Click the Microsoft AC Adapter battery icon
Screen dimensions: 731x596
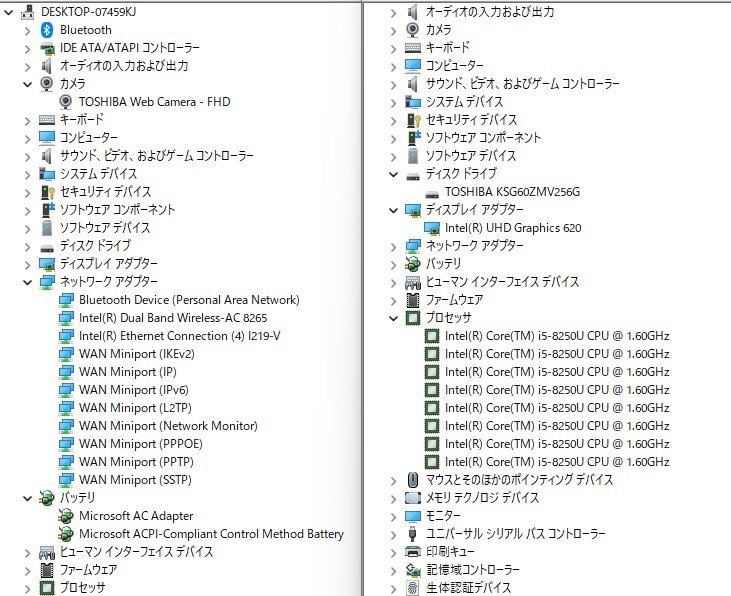coord(66,516)
